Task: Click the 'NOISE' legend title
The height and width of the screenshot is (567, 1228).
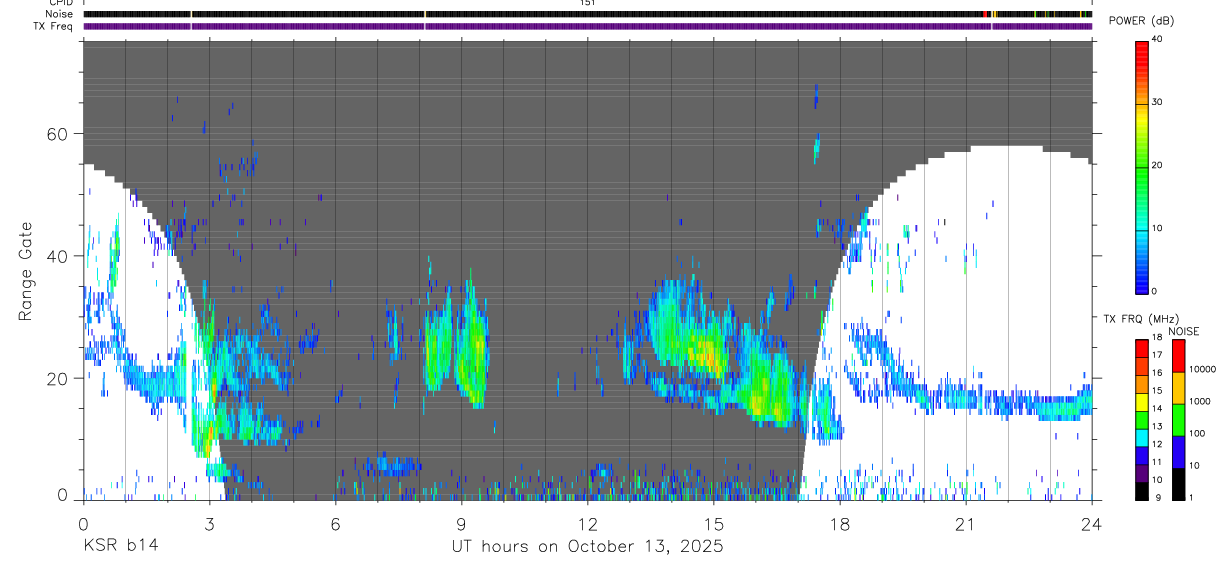Action: click(x=1185, y=331)
